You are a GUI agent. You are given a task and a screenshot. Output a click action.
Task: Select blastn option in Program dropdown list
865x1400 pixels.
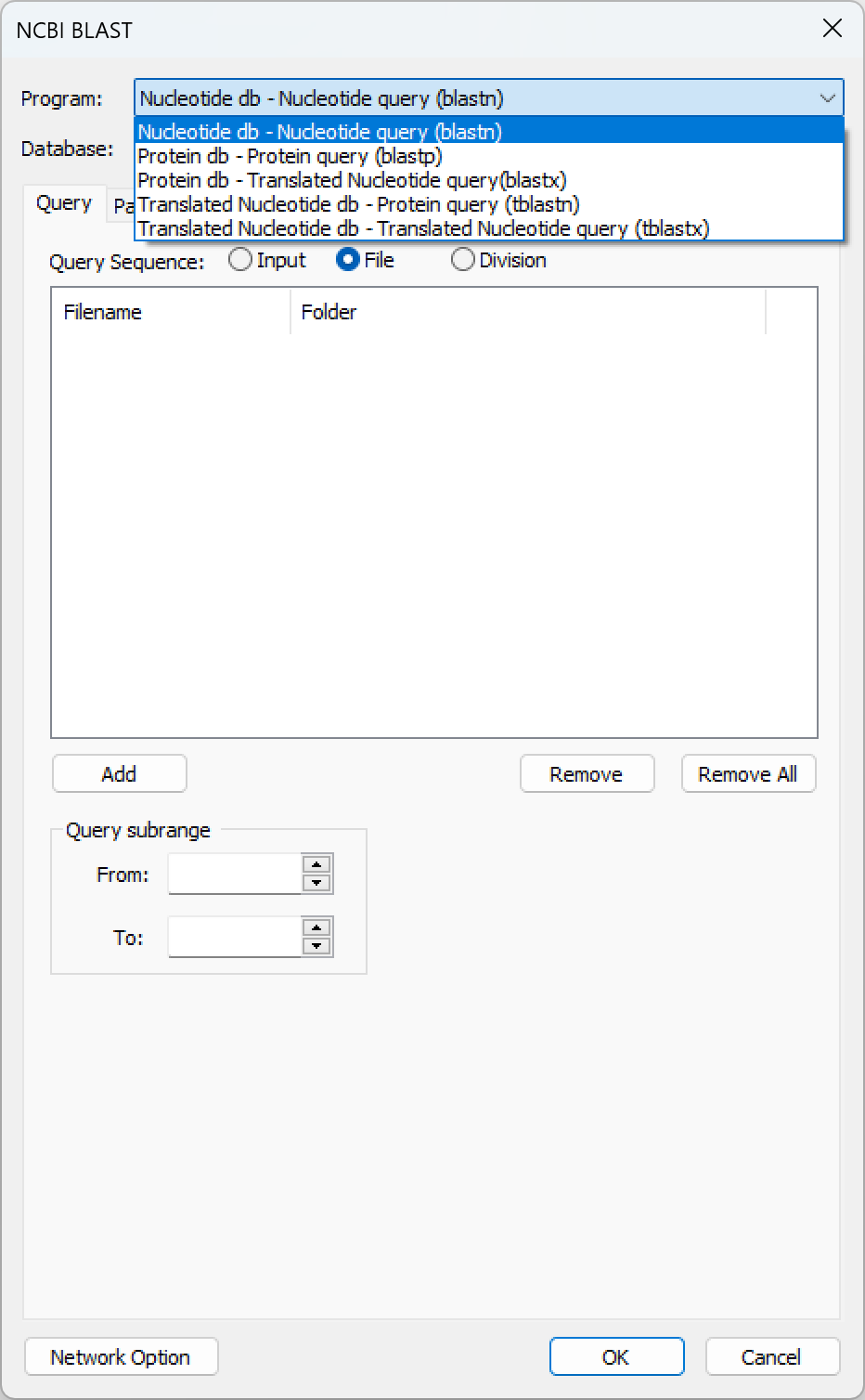click(489, 132)
